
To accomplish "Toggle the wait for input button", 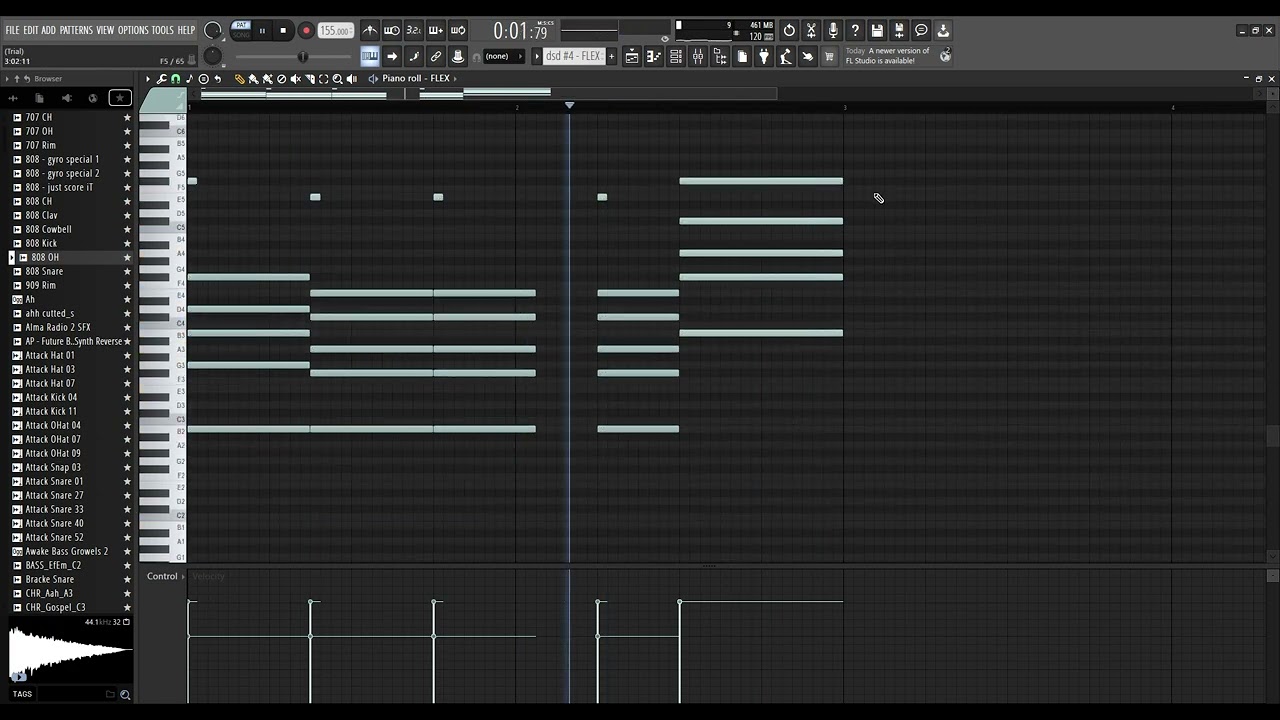I will (x=391, y=31).
